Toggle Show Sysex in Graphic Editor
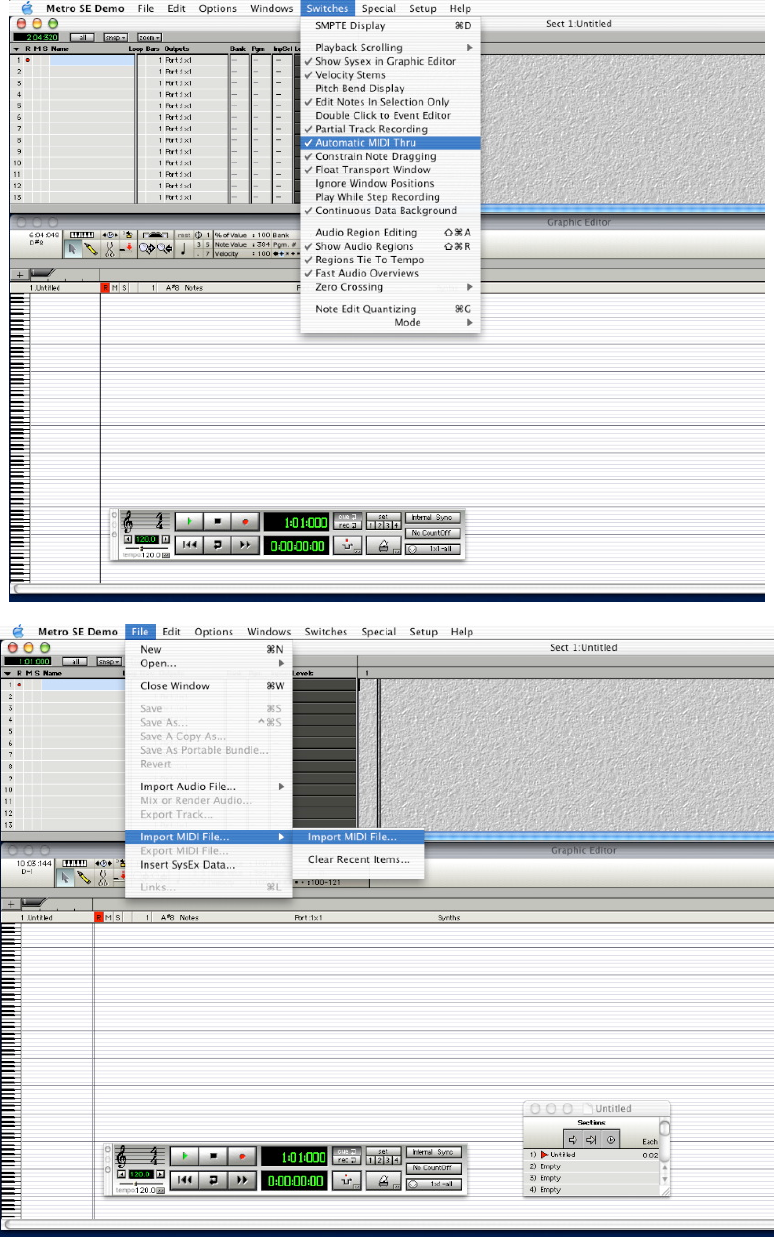This screenshot has height=1237, width=774. click(390, 61)
